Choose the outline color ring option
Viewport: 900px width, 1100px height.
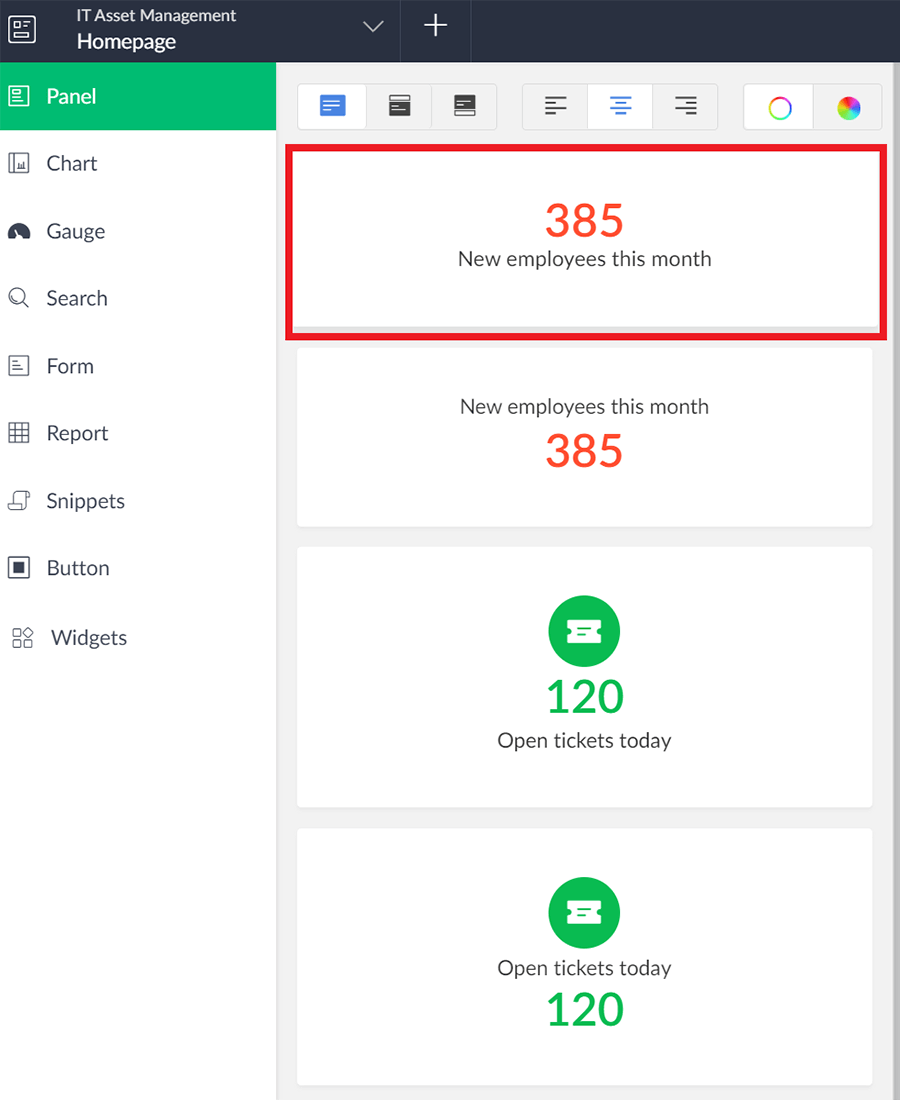point(779,107)
